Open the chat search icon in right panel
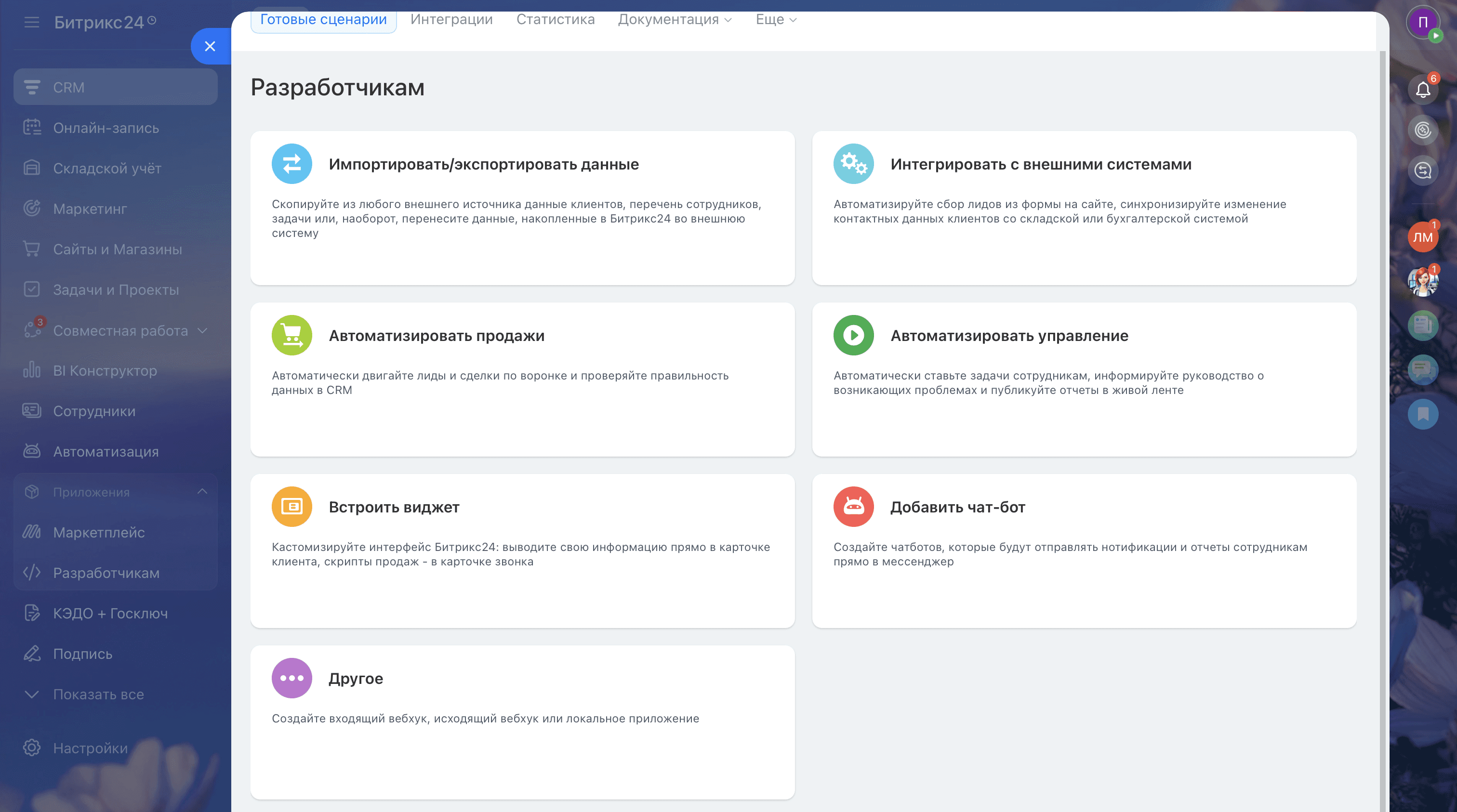1457x812 pixels. [1423, 171]
